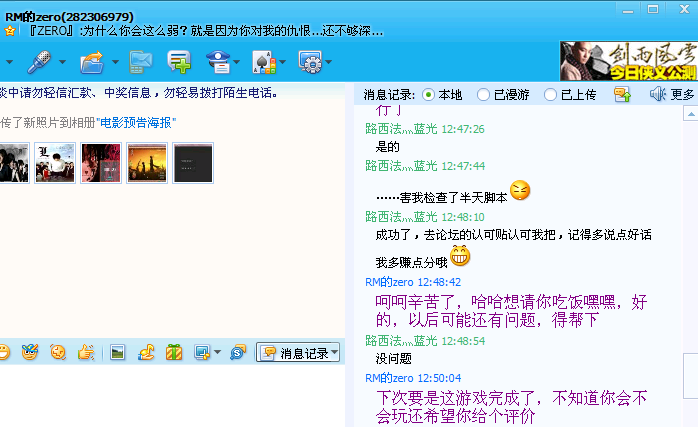Open the monitor gear apps icon
This screenshot has height=427, width=698.
310,62
